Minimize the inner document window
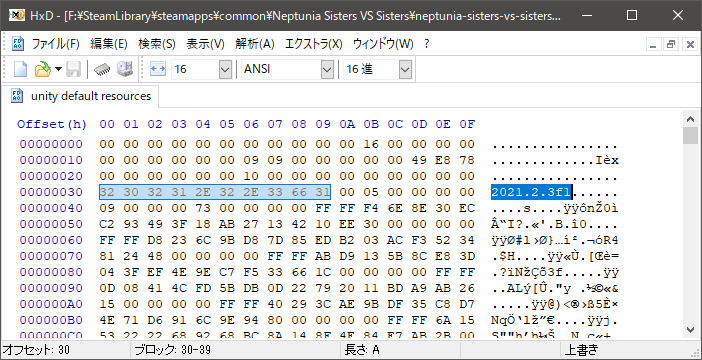The width and height of the screenshot is (702, 360). pyautogui.click(x=654, y=44)
